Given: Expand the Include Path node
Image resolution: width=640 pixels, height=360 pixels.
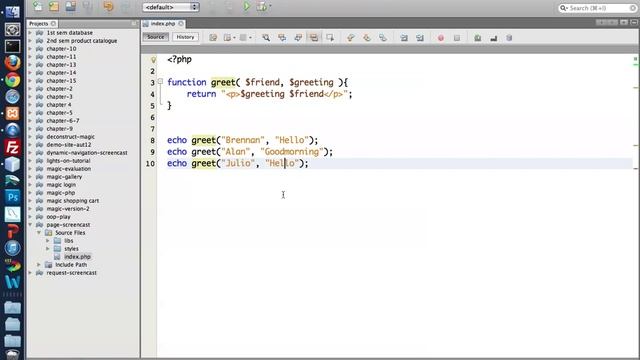Looking at the screenshot, I should pos(39,264).
